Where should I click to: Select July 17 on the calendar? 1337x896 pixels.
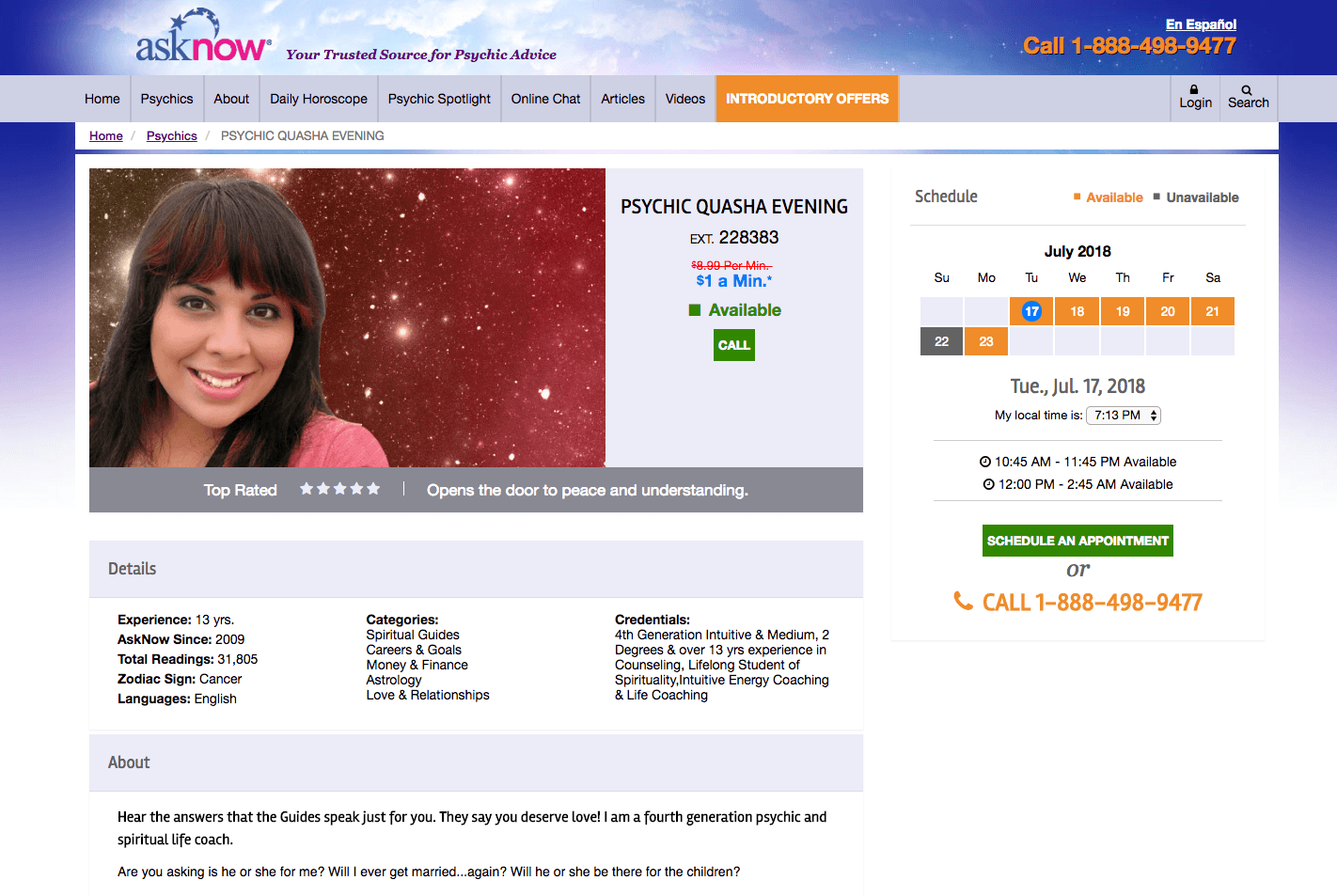[x=1031, y=311]
